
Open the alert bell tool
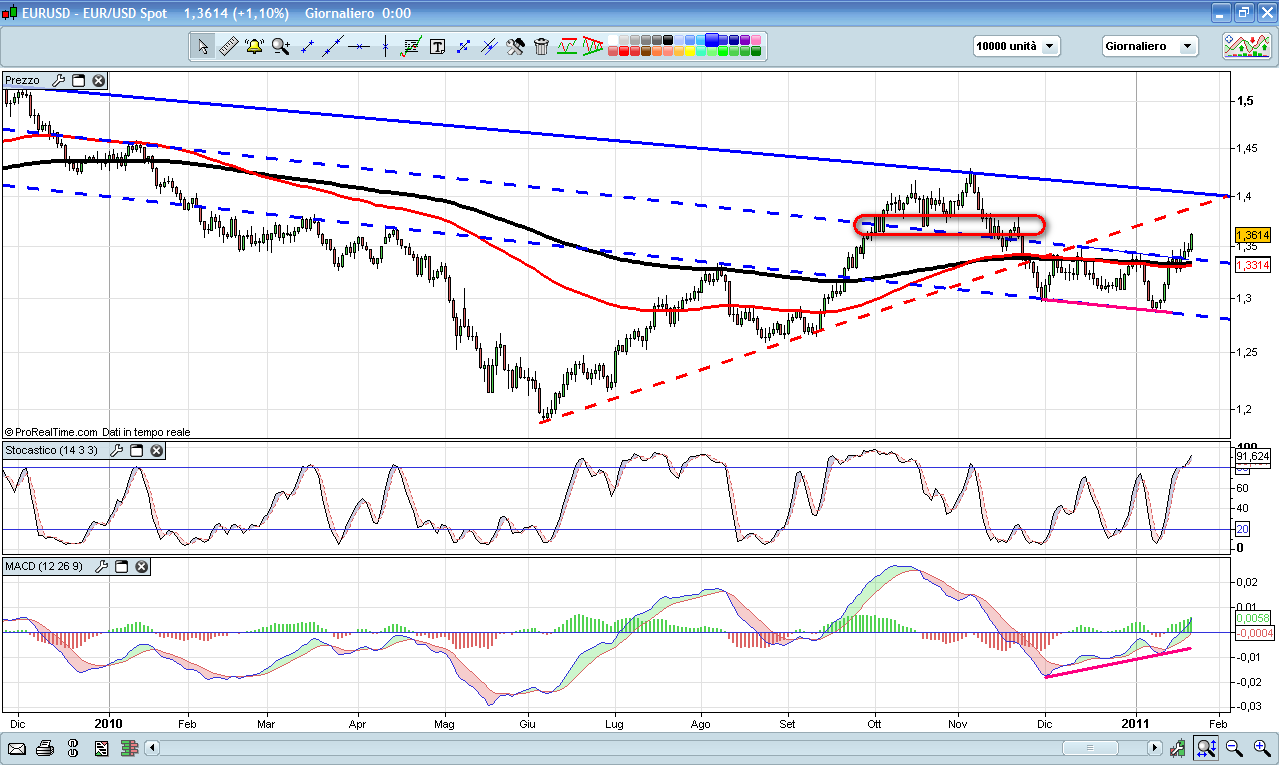254,46
